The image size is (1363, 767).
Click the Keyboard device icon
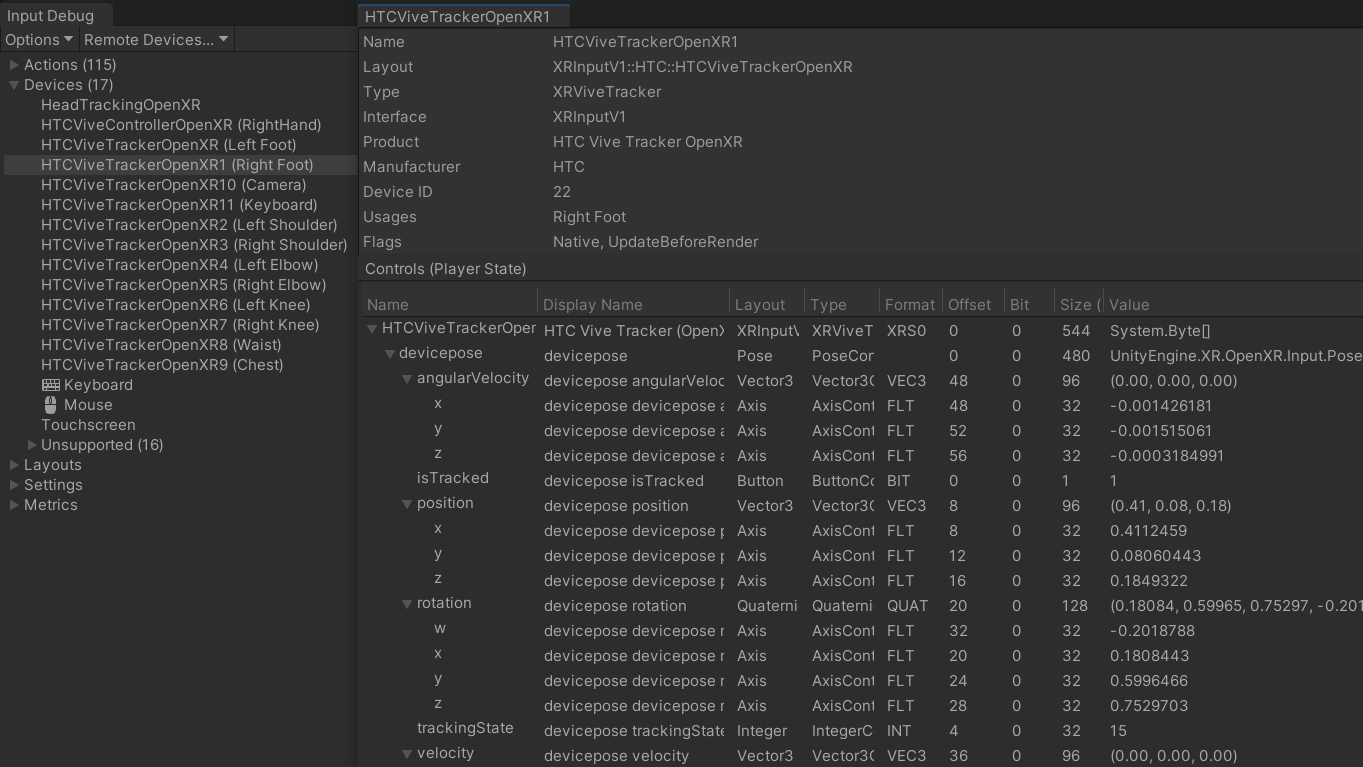click(50, 385)
